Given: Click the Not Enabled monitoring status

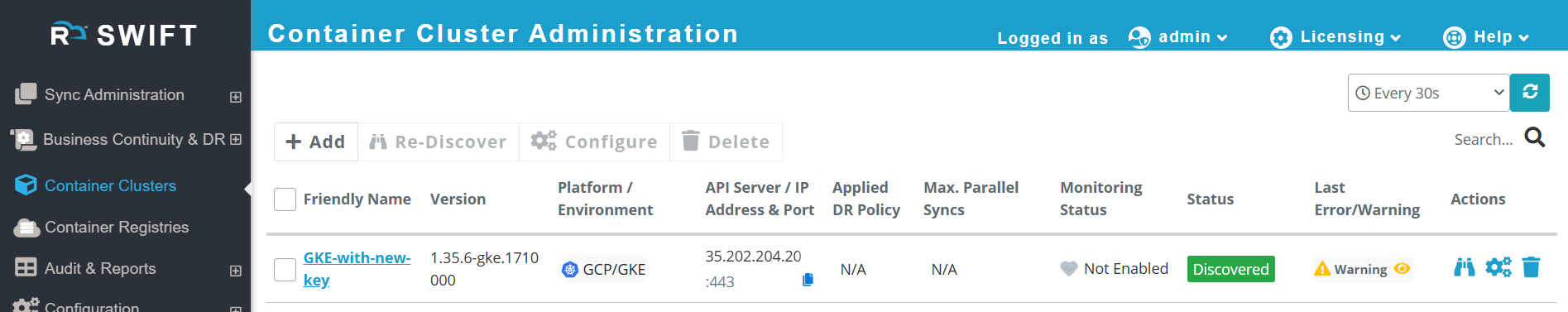Looking at the screenshot, I should [x=1115, y=269].
